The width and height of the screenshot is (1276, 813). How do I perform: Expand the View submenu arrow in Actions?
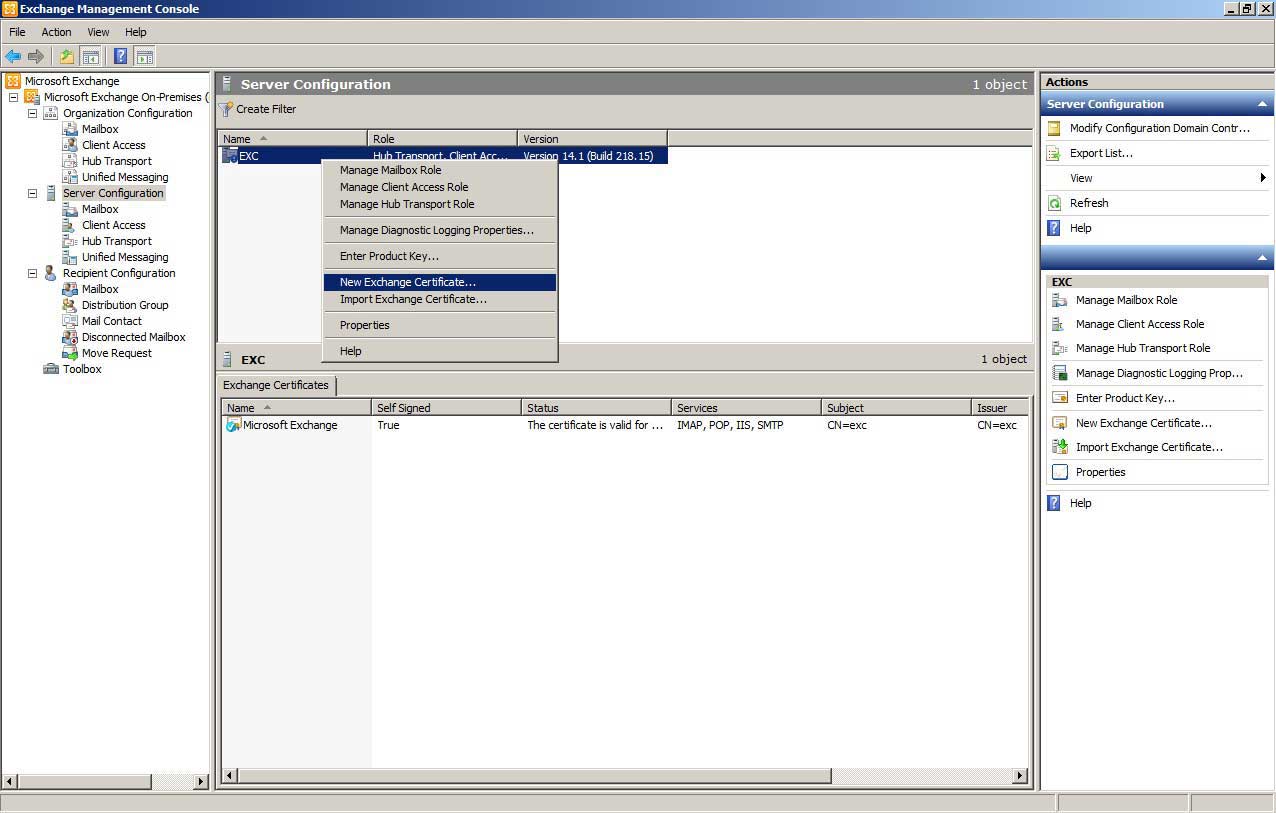pyautogui.click(x=1263, y=178)
